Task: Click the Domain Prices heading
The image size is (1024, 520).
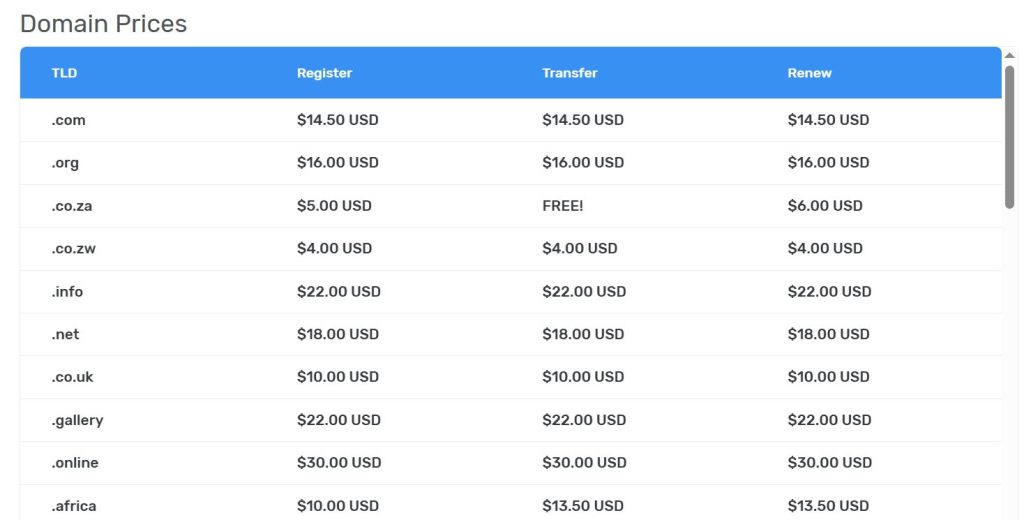Action: tap(103, 23)
